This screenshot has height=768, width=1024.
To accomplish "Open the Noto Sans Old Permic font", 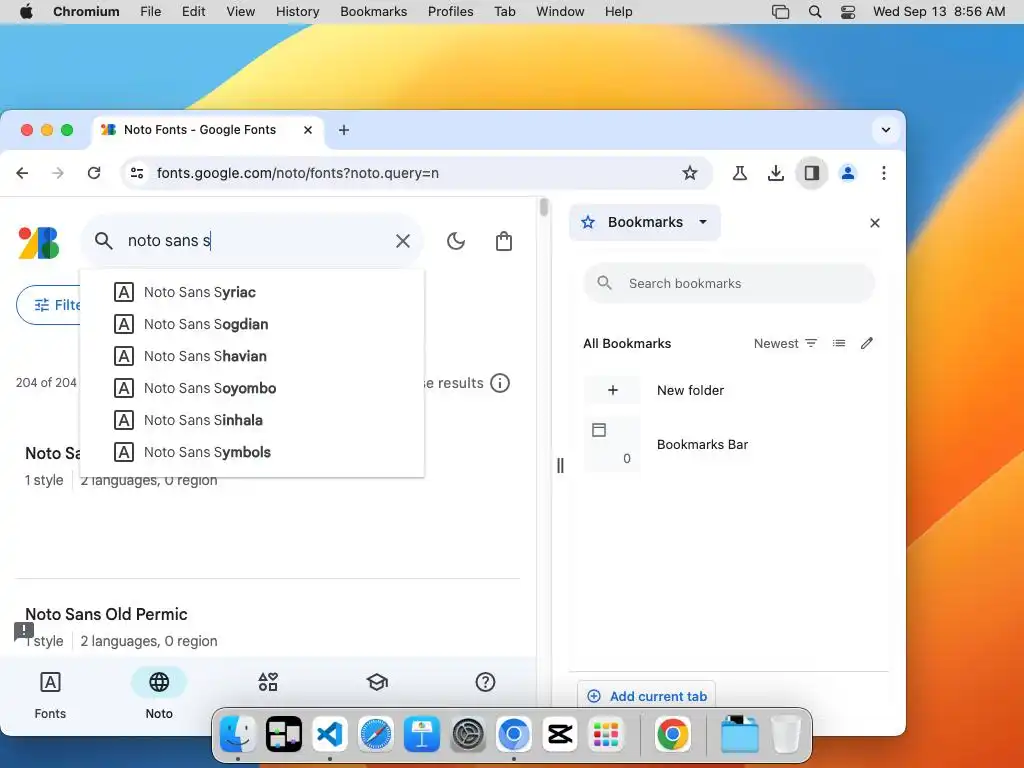I will point(106,614).
